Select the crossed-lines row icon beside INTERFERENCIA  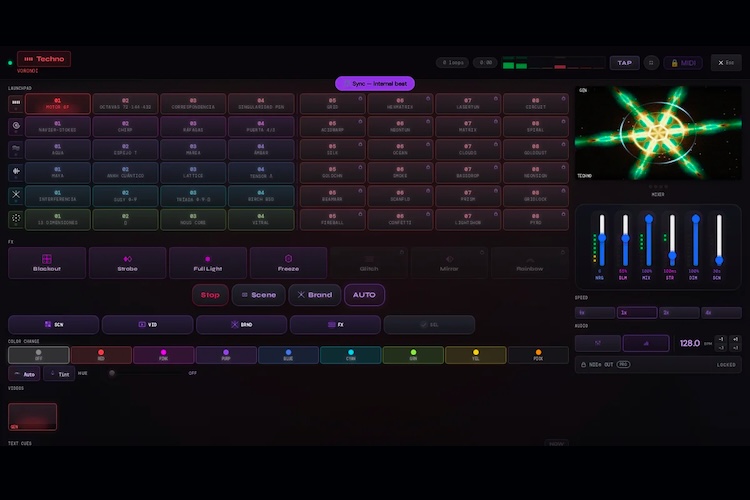click(x=16, y=195)
